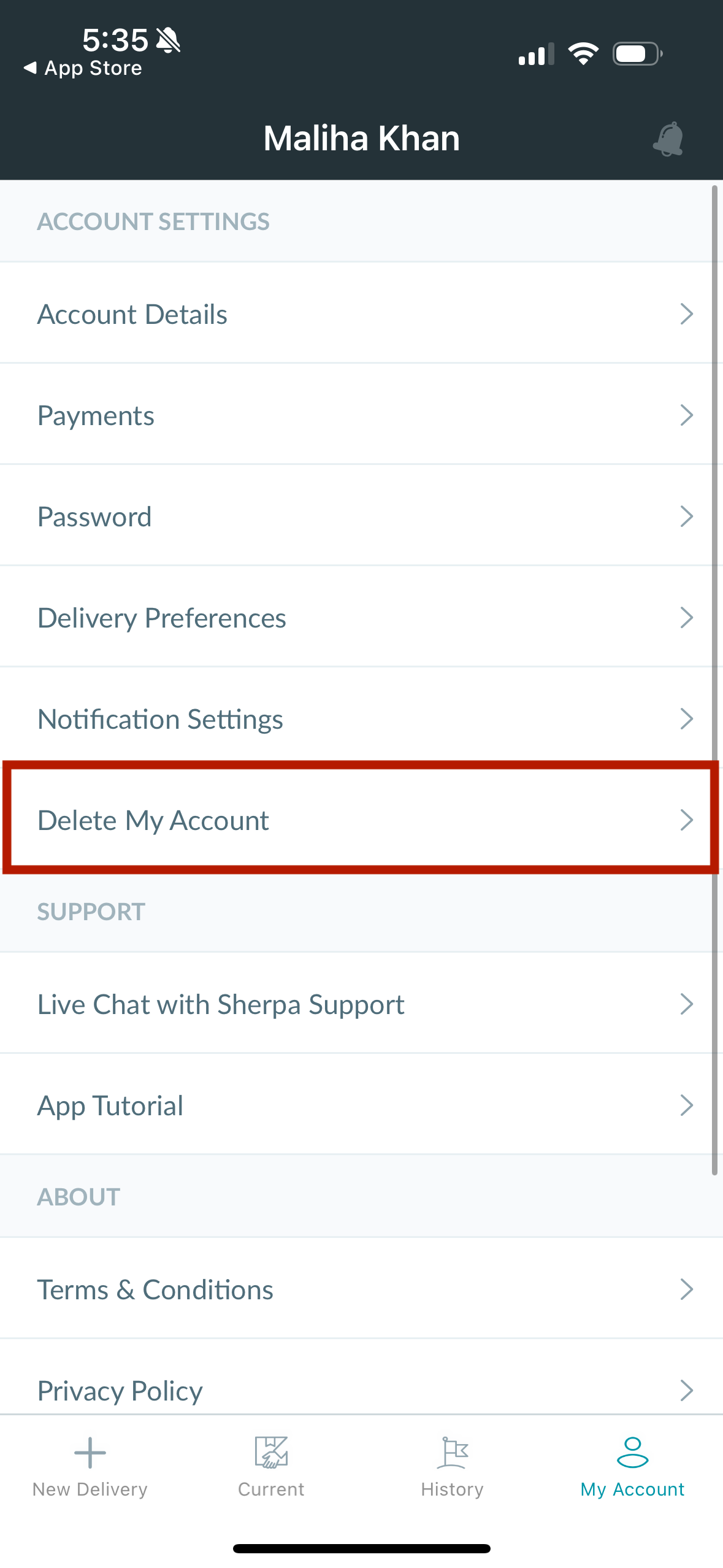Tap the home indicator bar
723x1568 pixels.
tap(362, 1548)
